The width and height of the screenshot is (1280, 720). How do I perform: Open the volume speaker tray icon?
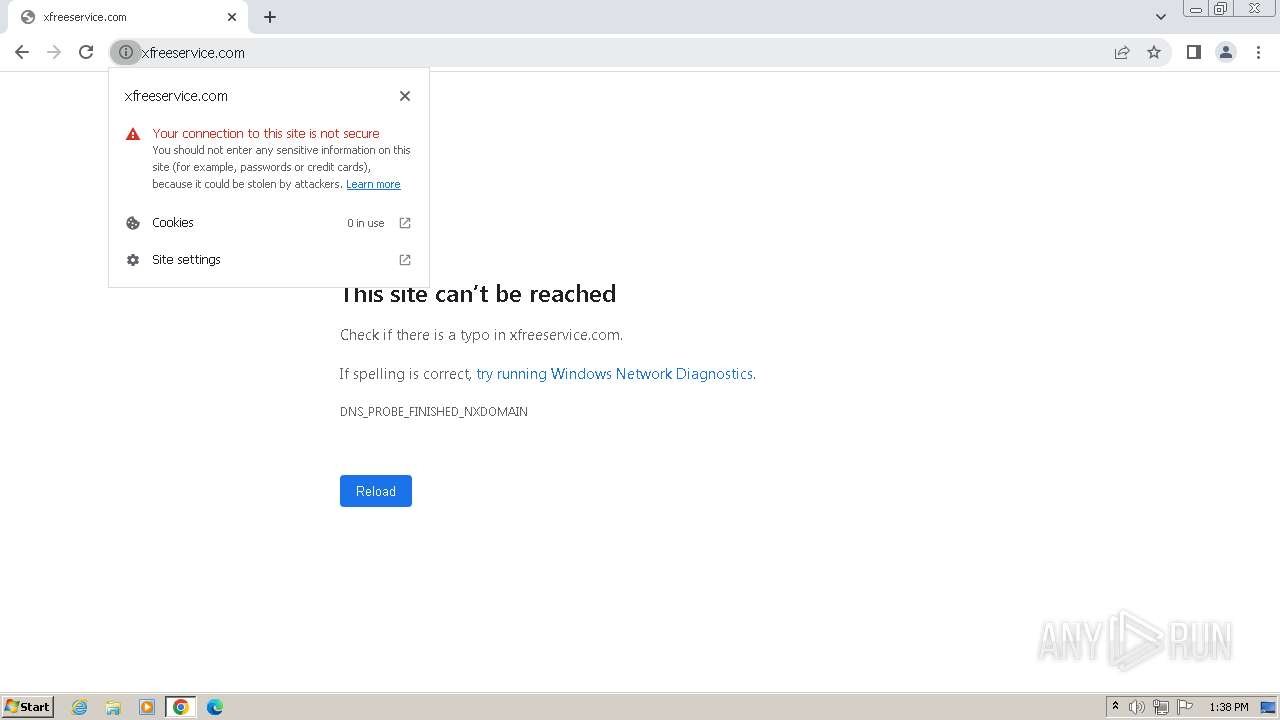(x=1137, y=707)
